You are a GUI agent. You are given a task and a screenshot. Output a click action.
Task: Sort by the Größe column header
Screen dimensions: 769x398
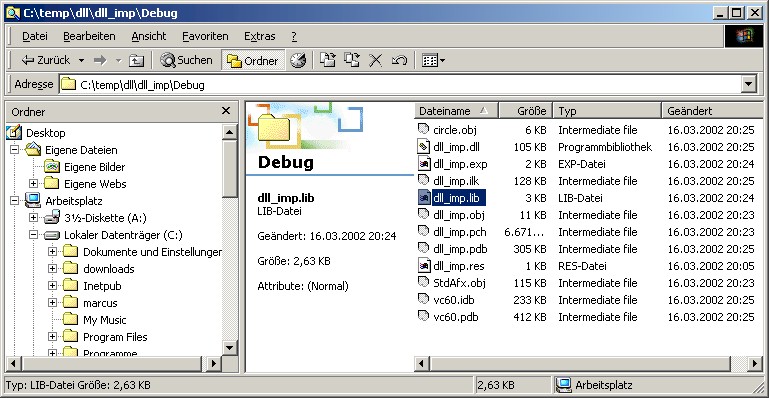(x=526, y=111)
